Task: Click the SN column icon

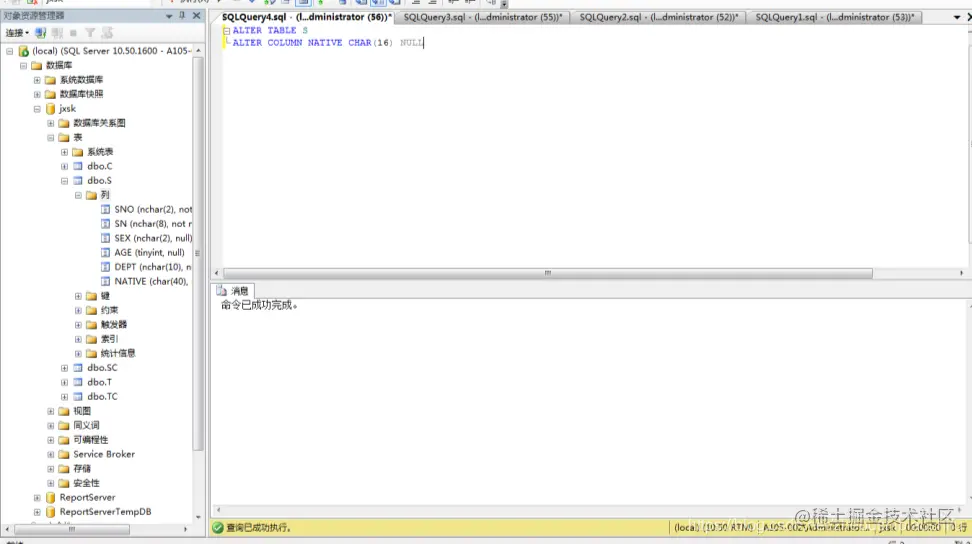Action: coord(105,224)
